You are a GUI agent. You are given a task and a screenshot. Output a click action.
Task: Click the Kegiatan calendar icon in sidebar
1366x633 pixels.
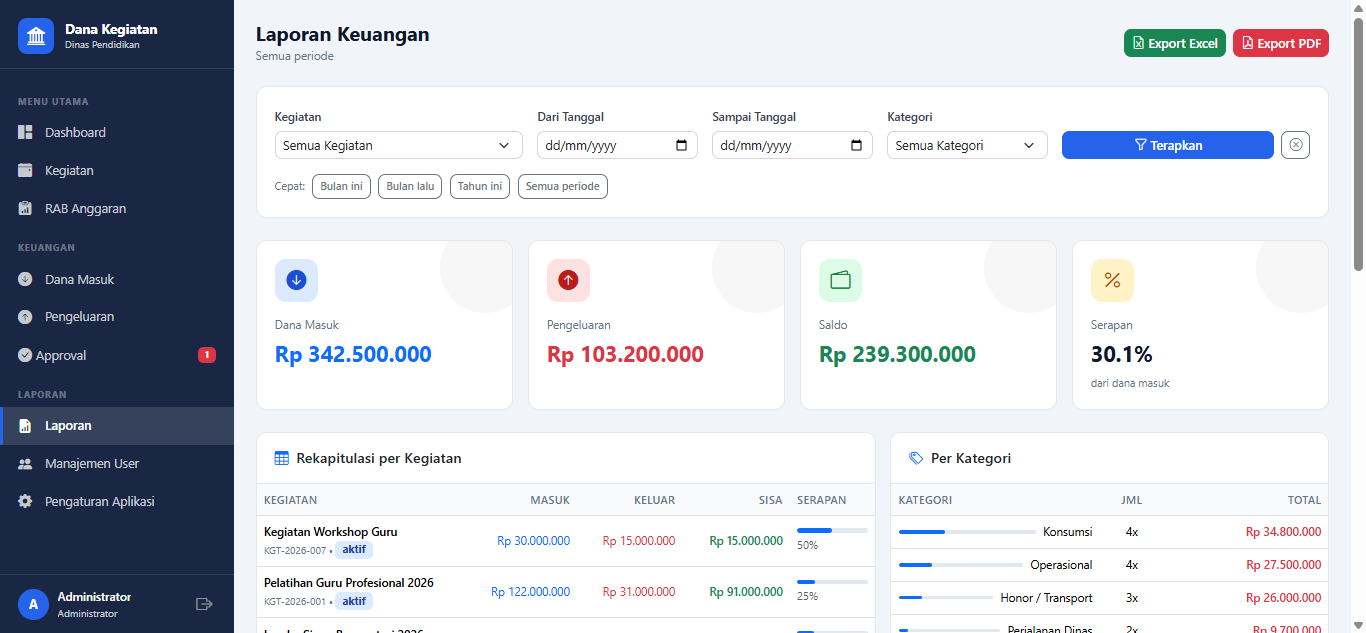[25, 170]
